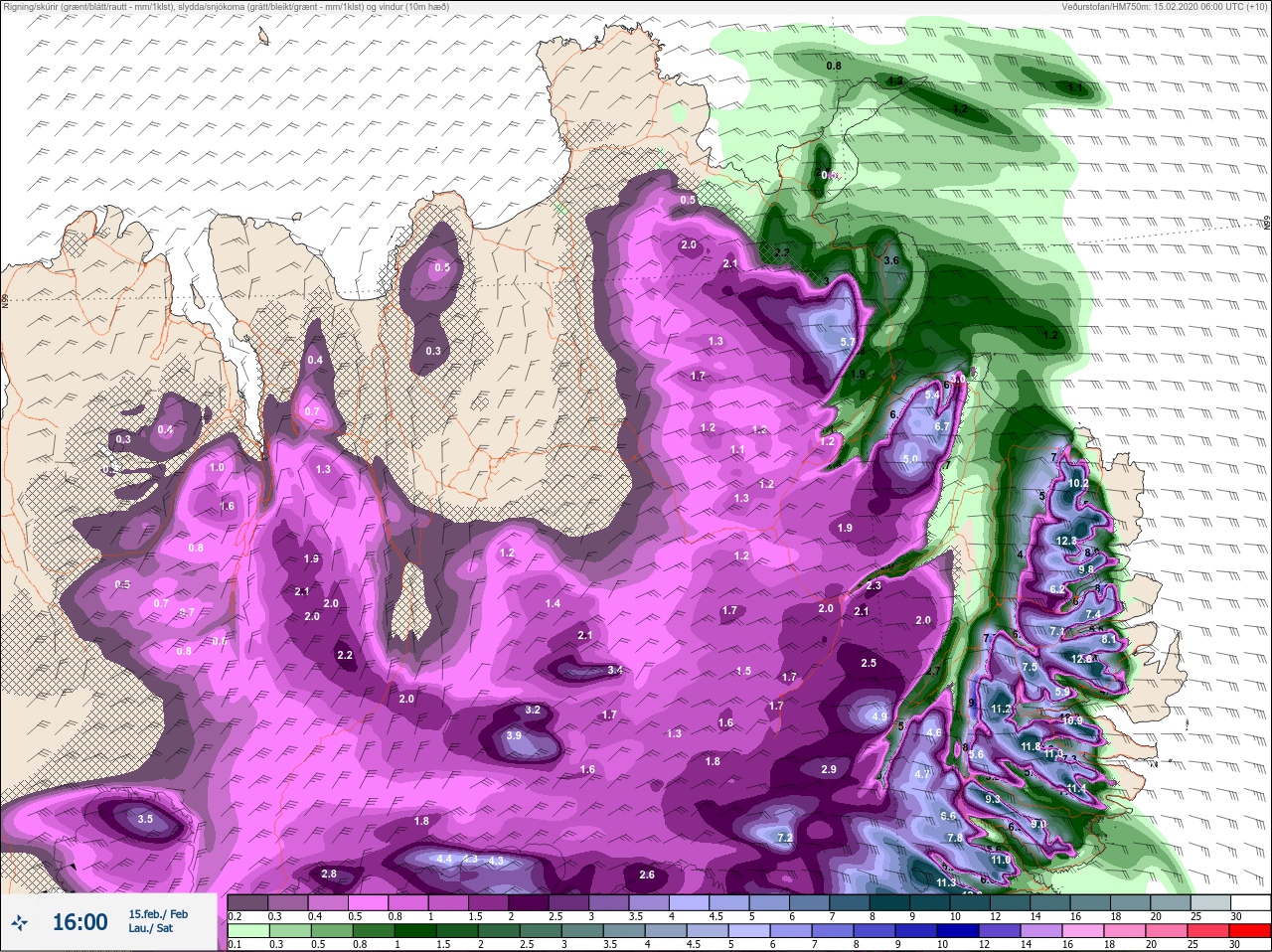
Task: Click the 3.5 precipitation value
Action: pyautogui.click(x=144, y=820)
